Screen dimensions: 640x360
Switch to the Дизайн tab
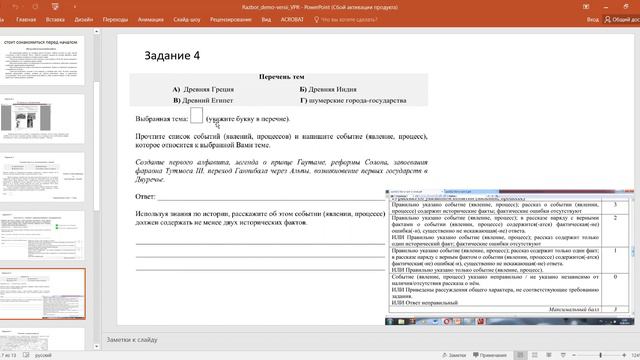click(x=84, y=20)
